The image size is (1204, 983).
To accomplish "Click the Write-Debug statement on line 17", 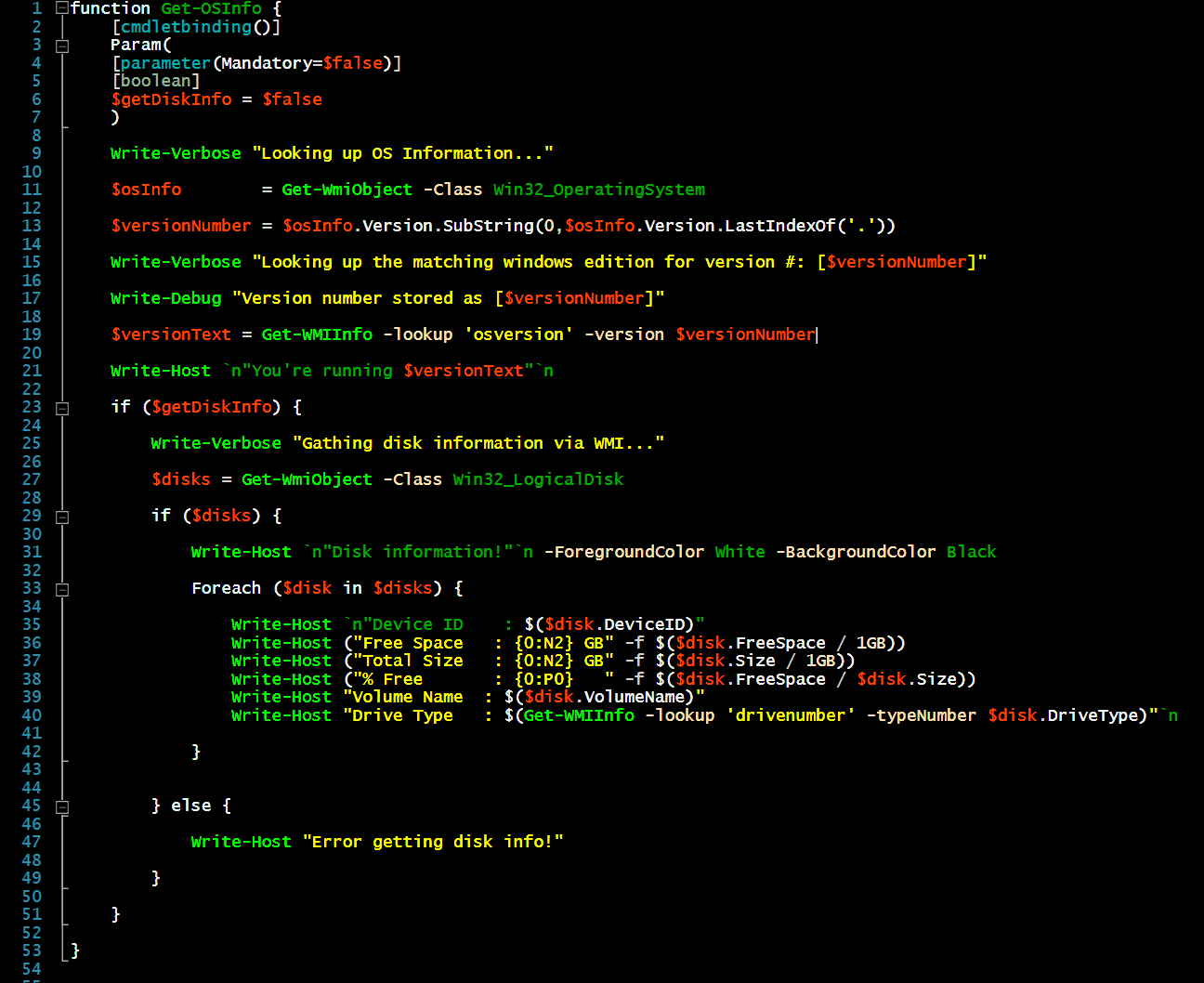I will coord(165,297).
